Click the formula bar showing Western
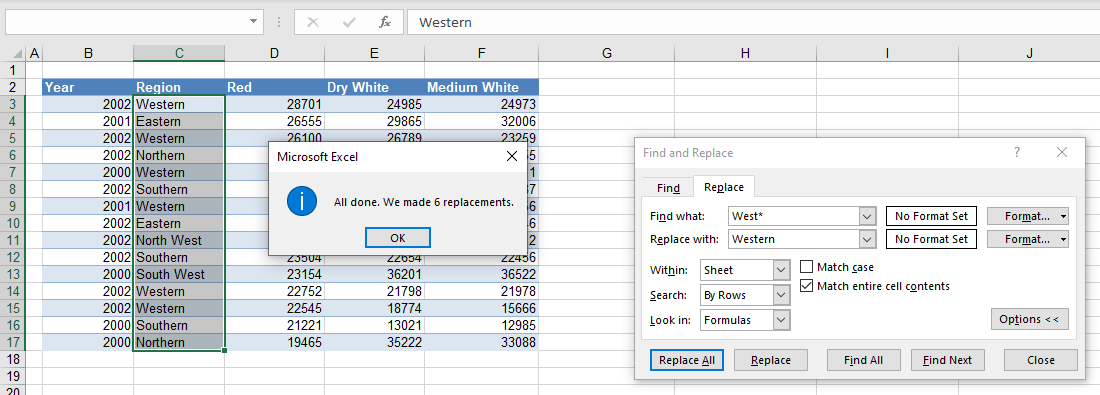Screen dimensions: 1100x395 (x=753, y=22)
